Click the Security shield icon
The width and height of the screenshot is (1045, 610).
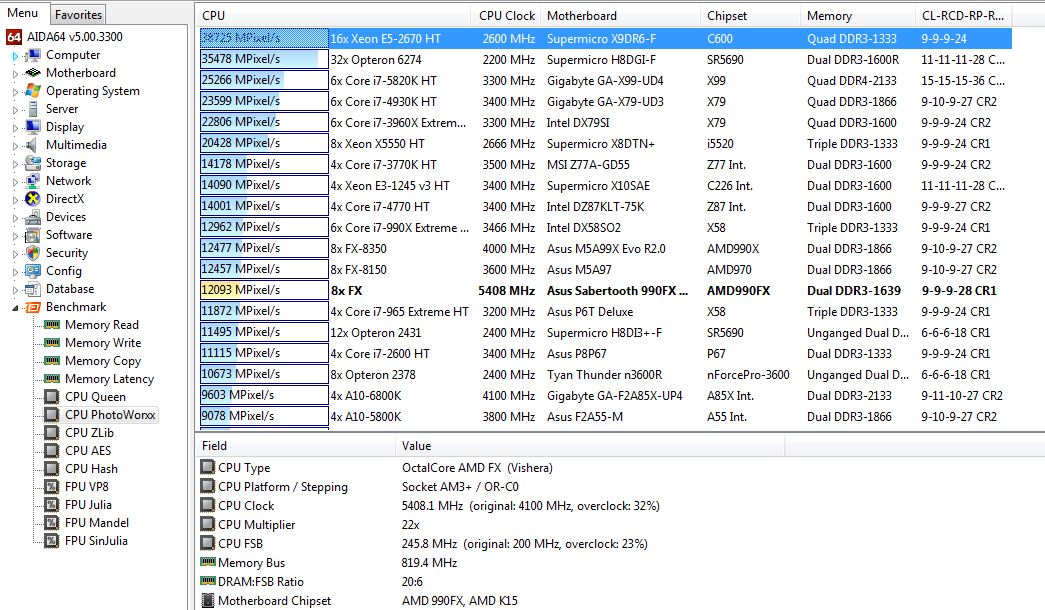pyautogui.click(x=33, y=253)
